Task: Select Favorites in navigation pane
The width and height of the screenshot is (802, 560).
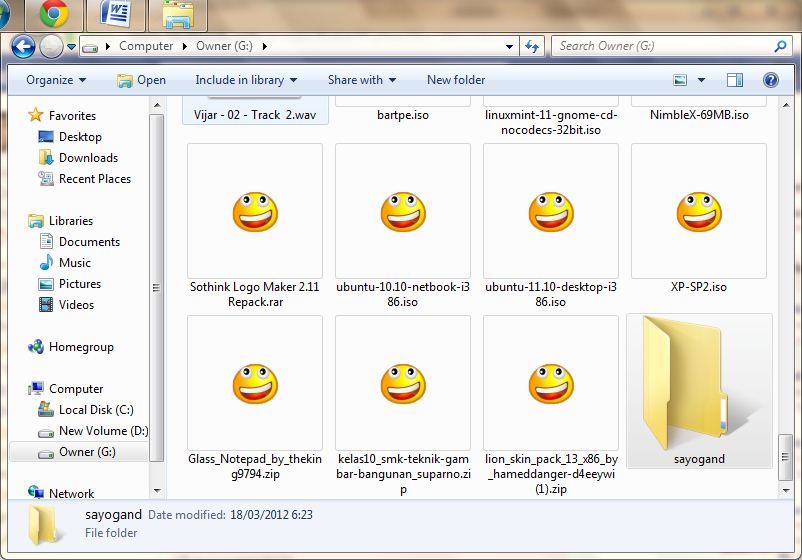Action: tap(62, 116)
